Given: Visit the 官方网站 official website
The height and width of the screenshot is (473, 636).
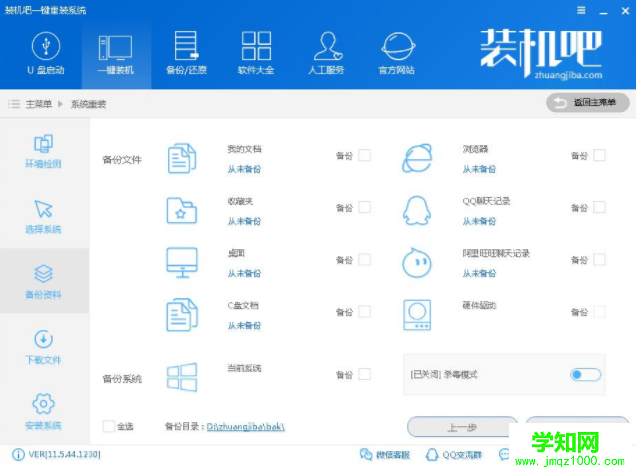Looking at the screenshot, I should [397, 54].
